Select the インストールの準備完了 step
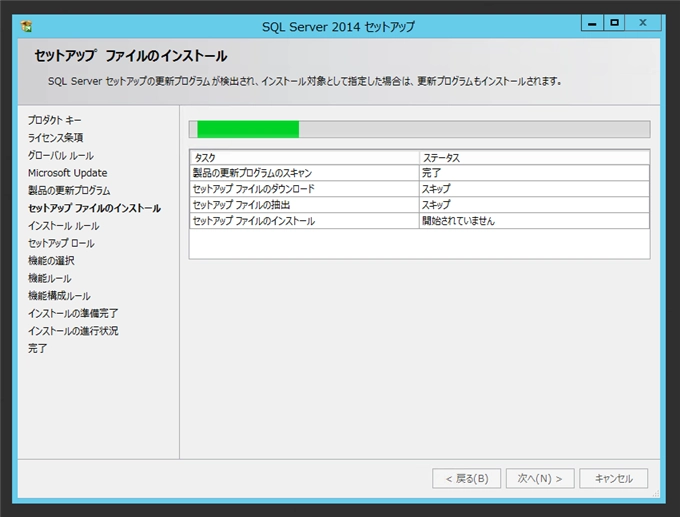The image size is (680, 517). coord(73,313)
